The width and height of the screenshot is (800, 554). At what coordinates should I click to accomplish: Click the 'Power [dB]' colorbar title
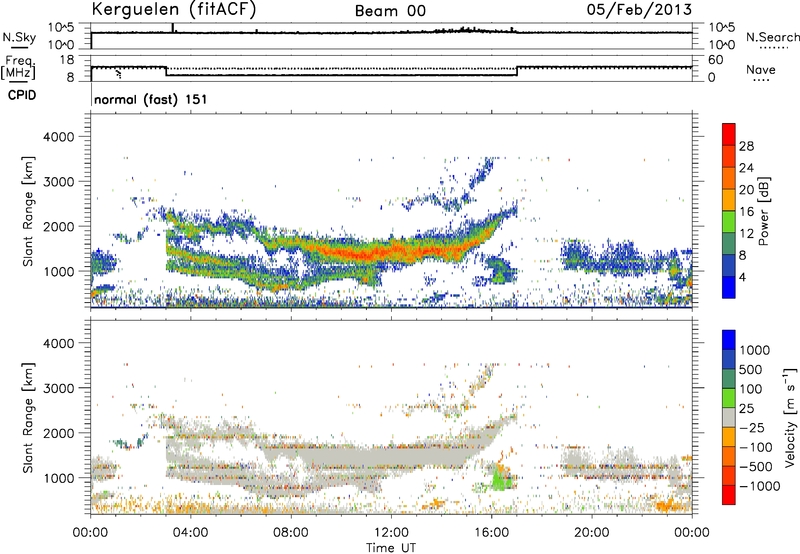point(764,211)
